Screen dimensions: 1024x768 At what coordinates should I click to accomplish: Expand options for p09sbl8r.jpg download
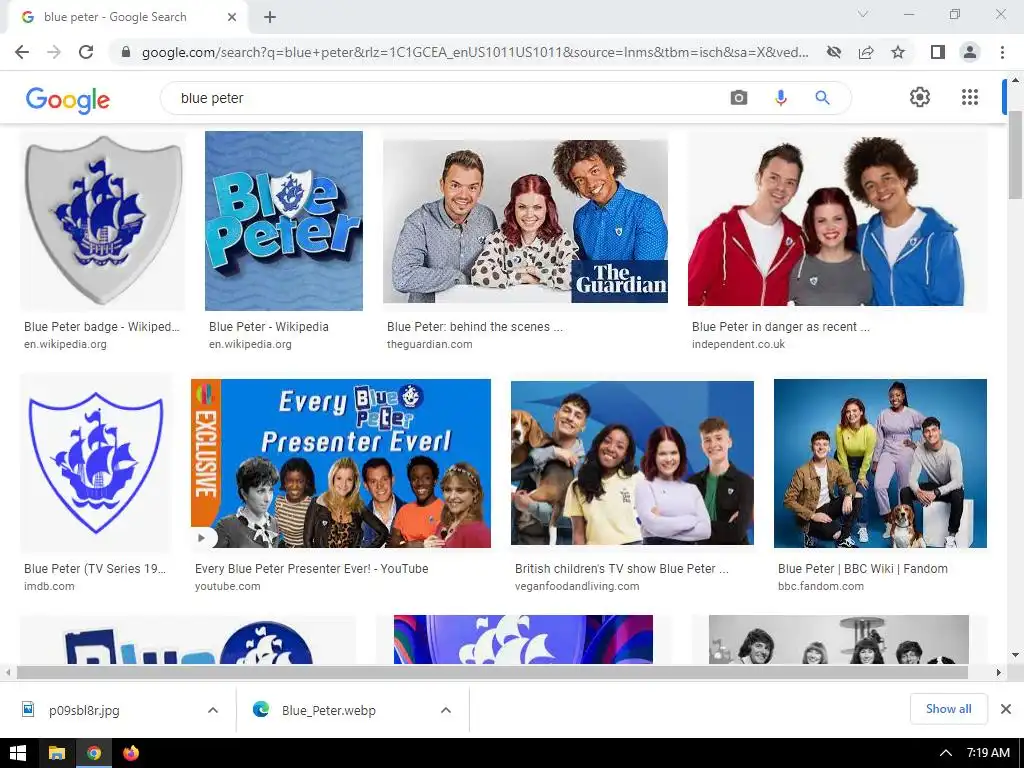[x=213, y=710]
